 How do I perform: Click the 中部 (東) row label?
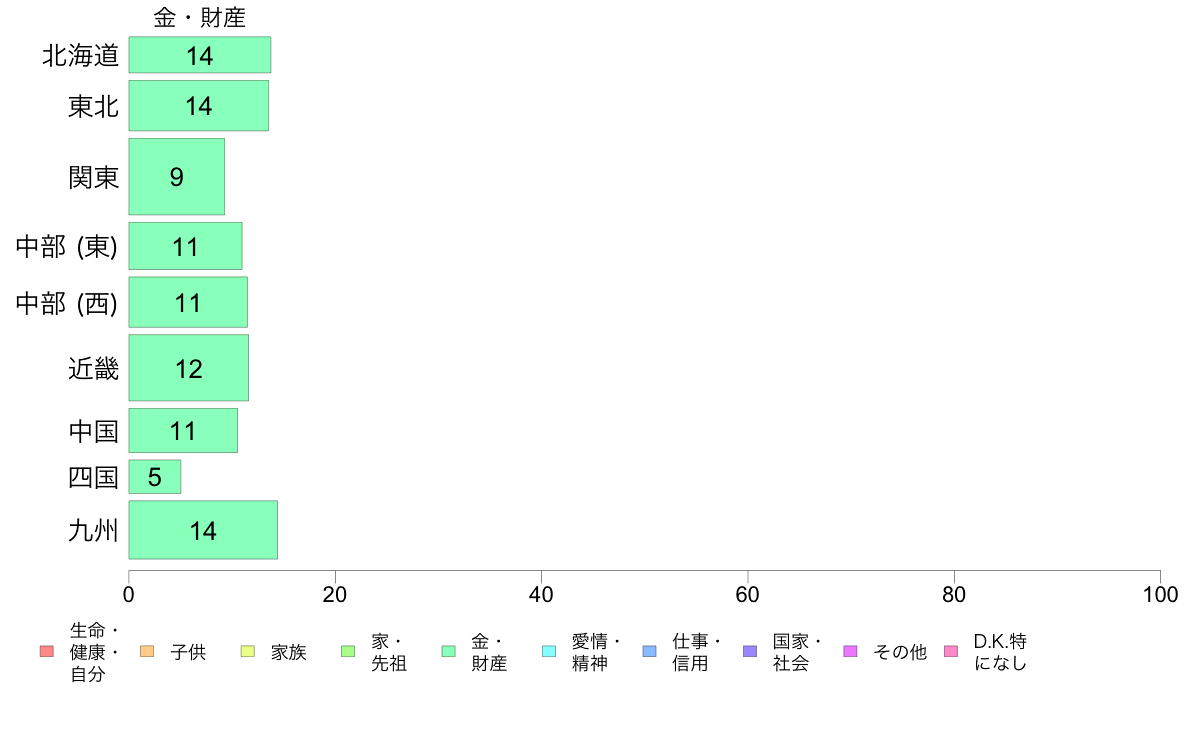[67, 246]
